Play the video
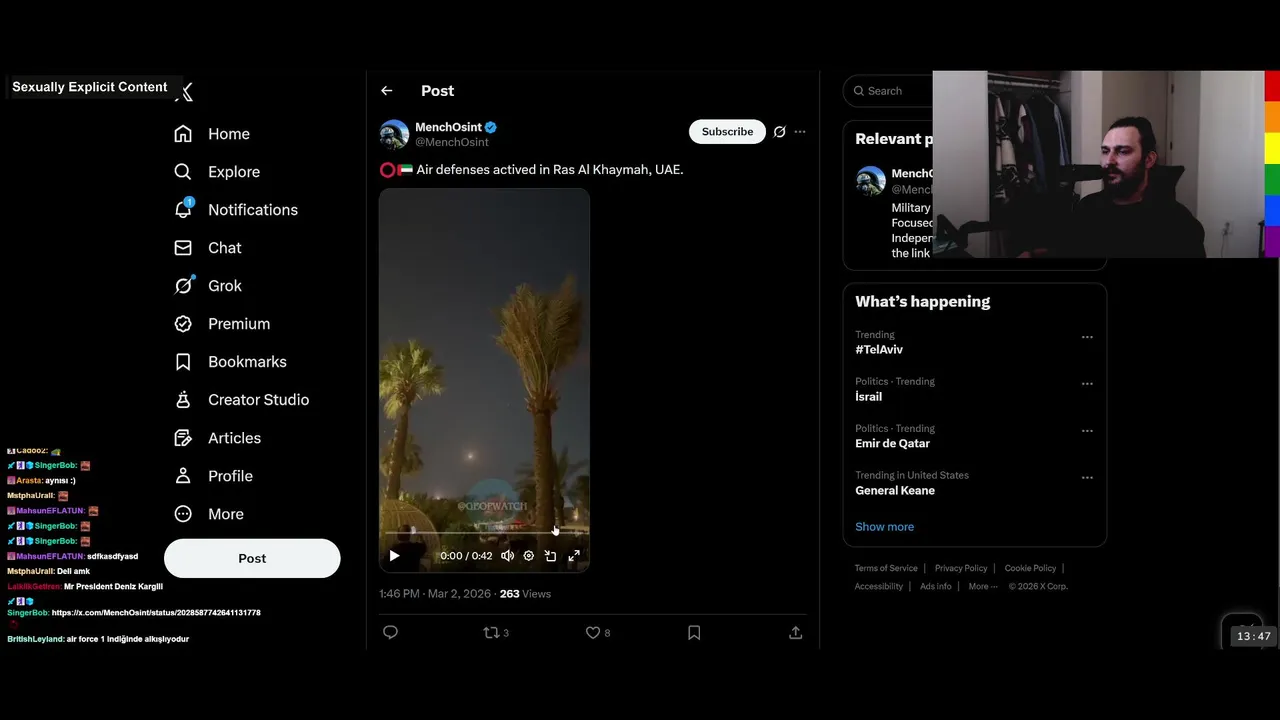This screenshot has height=720, width=1280. coord(394,556)
